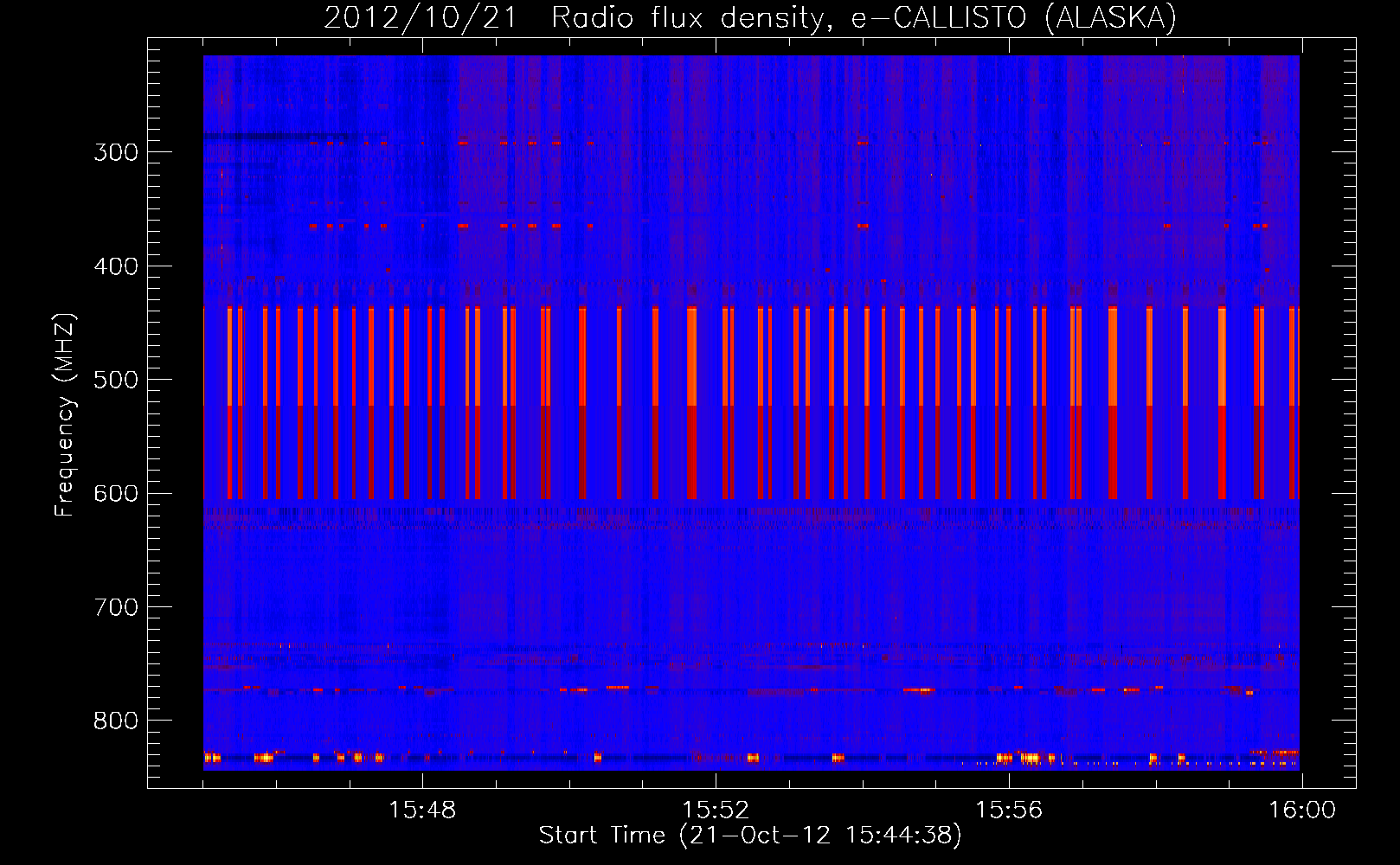
Task: Select the 800 frequency tick label
Action: pyautogui.click(x=116, y=721)
